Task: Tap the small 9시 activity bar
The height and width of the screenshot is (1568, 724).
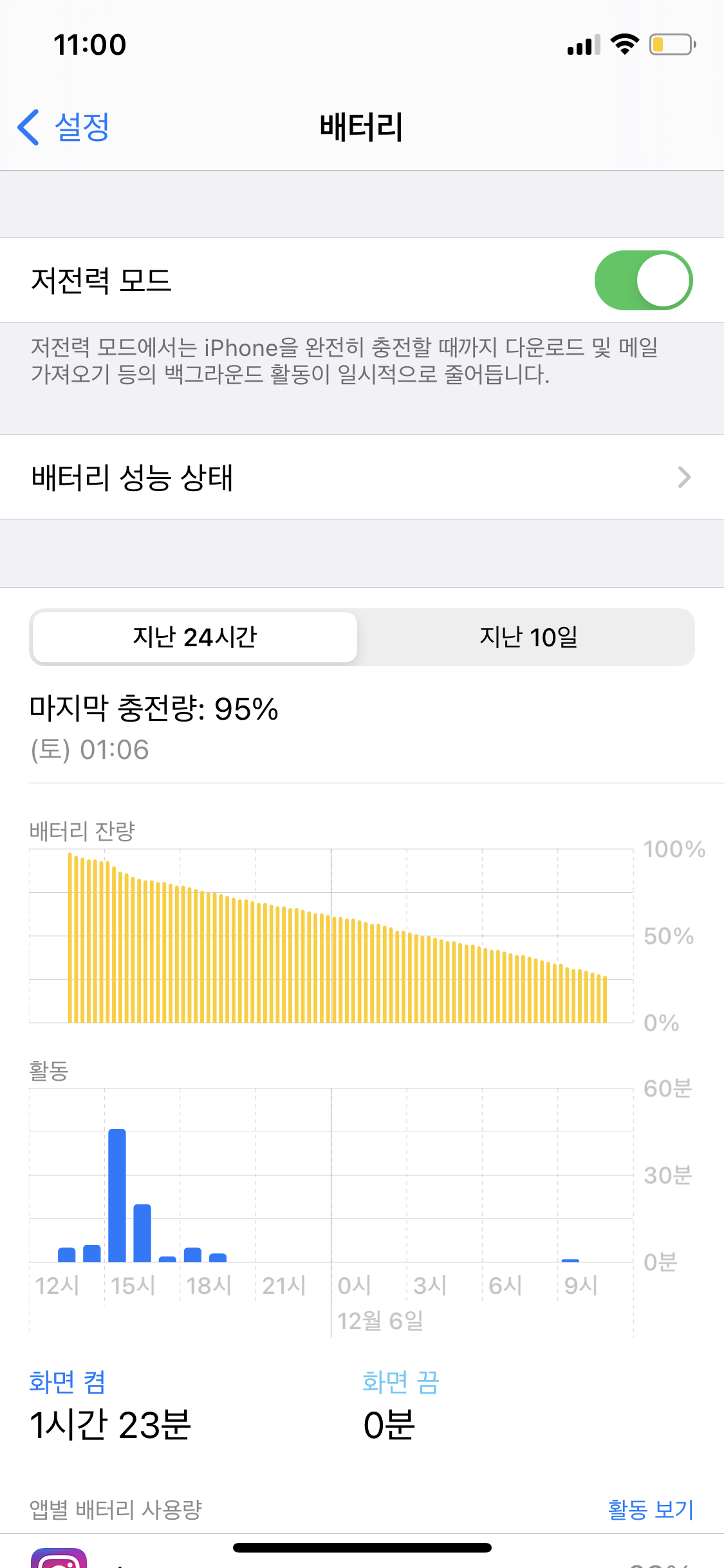Action: (570, 1260)
